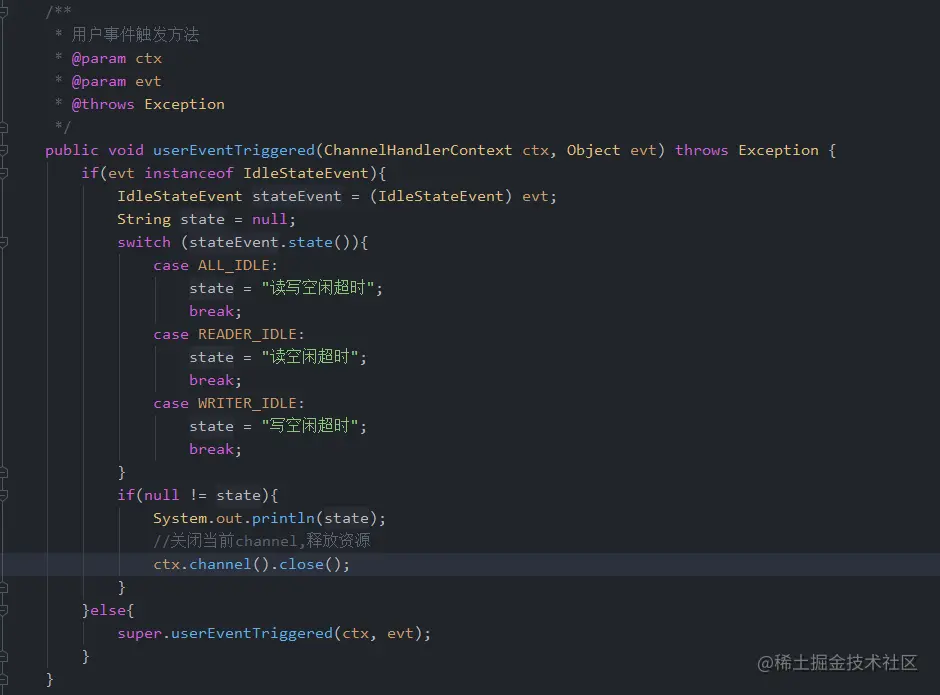Click the 'switch' keyword

144,242
